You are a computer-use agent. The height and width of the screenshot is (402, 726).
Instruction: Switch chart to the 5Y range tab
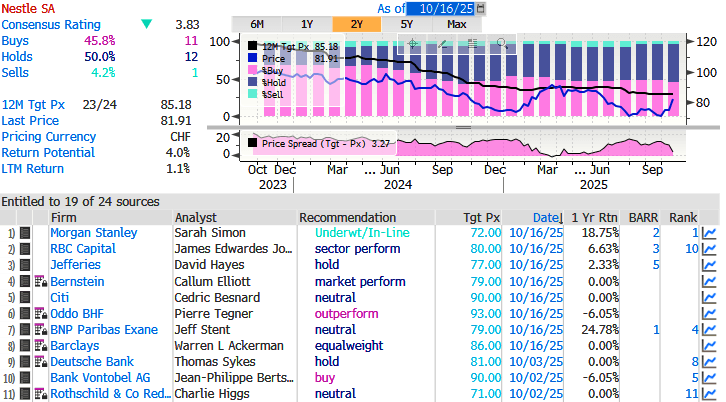point(407,23)
